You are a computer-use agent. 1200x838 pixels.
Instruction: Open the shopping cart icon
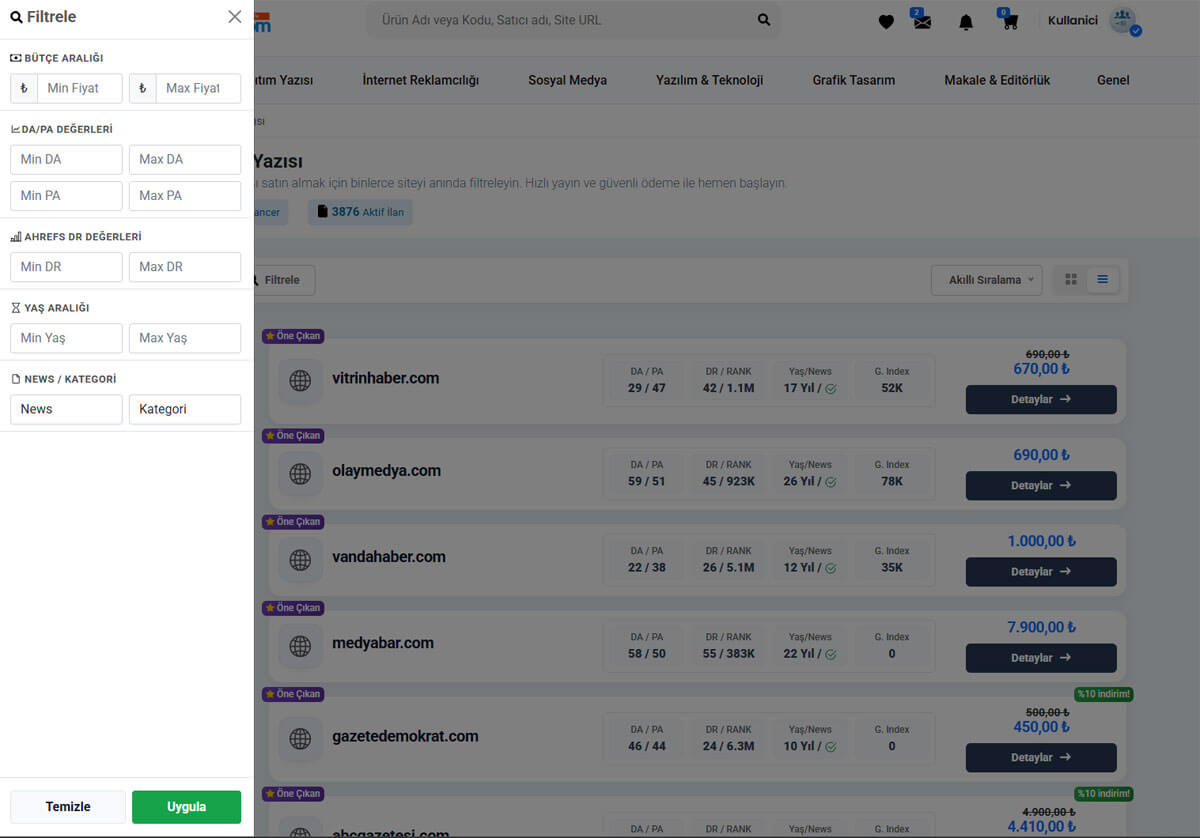click(1009, 22)
